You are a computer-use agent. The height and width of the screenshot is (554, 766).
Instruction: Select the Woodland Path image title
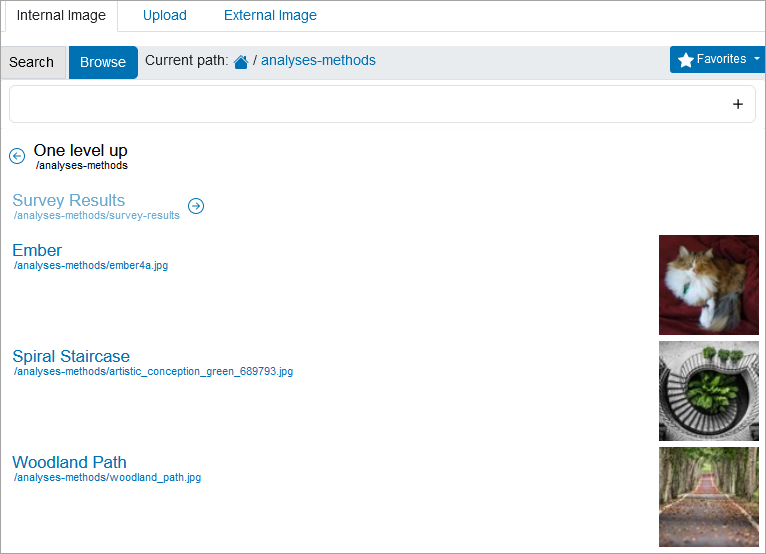click(69, 462)
